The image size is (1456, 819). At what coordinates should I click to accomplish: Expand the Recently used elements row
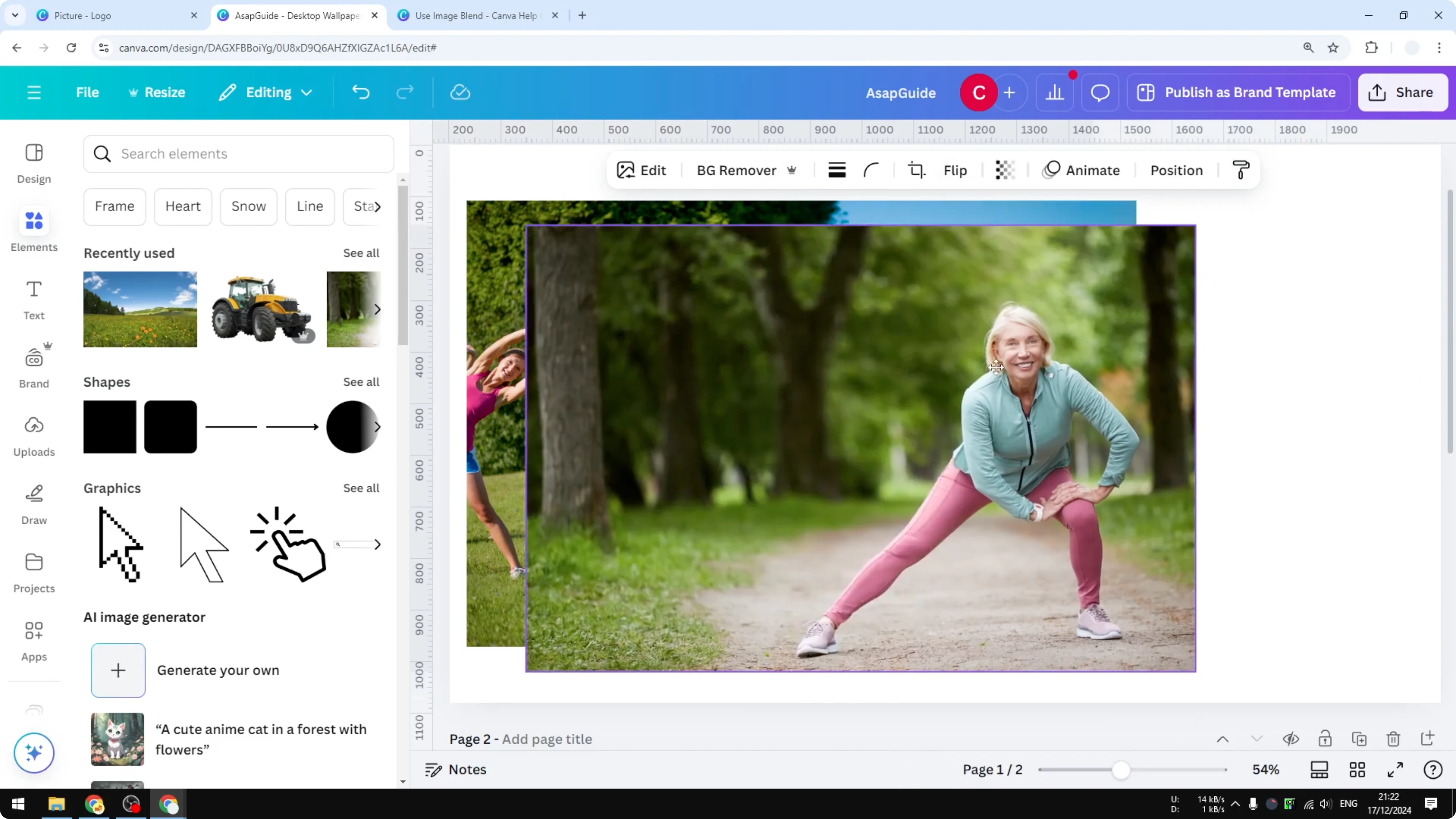pyautogui.click(x=377, y=310)
